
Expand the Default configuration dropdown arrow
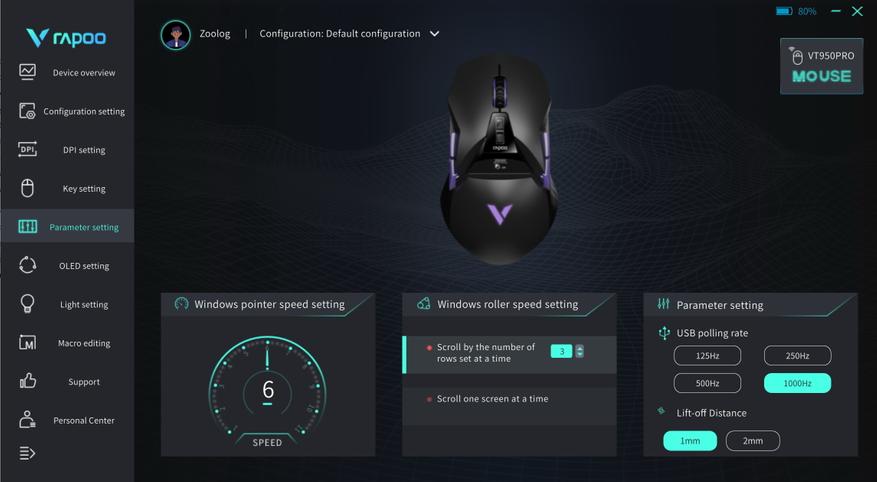[x=434, y=34]
